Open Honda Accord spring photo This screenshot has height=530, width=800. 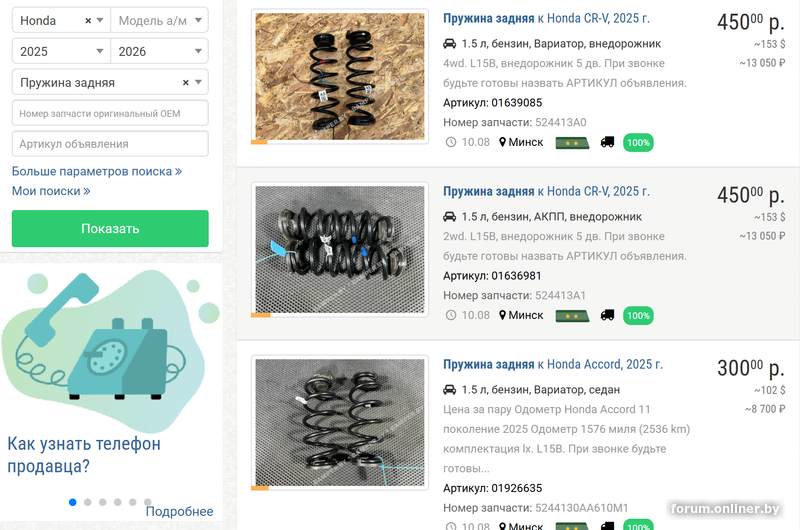coord(340,422)
